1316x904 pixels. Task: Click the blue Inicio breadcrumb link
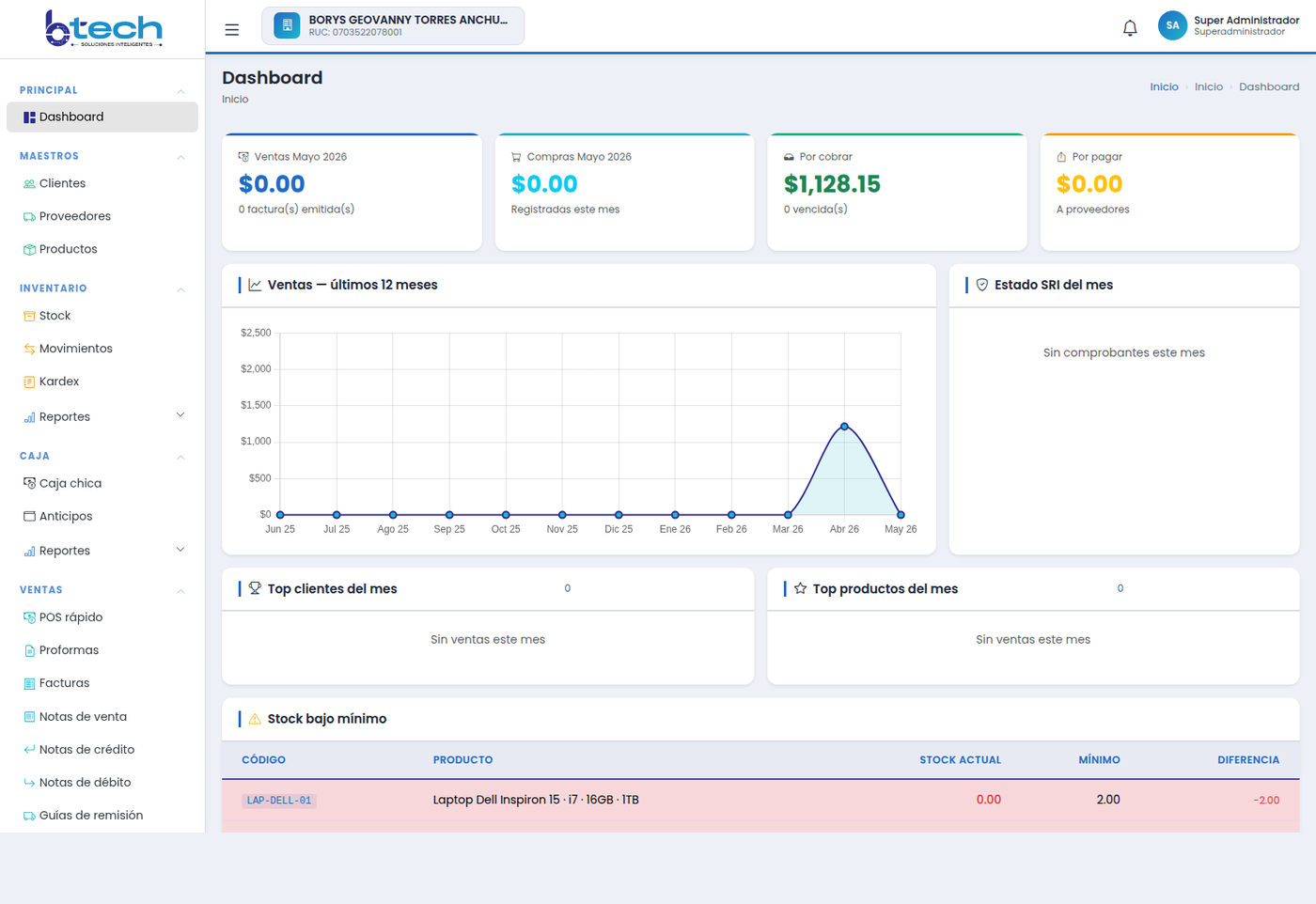(x=1164, y=87)
